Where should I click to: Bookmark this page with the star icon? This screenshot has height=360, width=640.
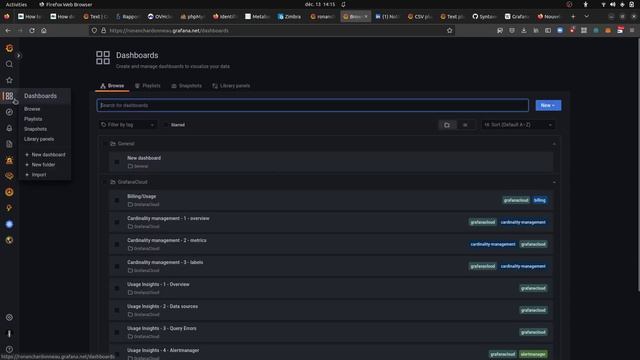click(449, 31)
